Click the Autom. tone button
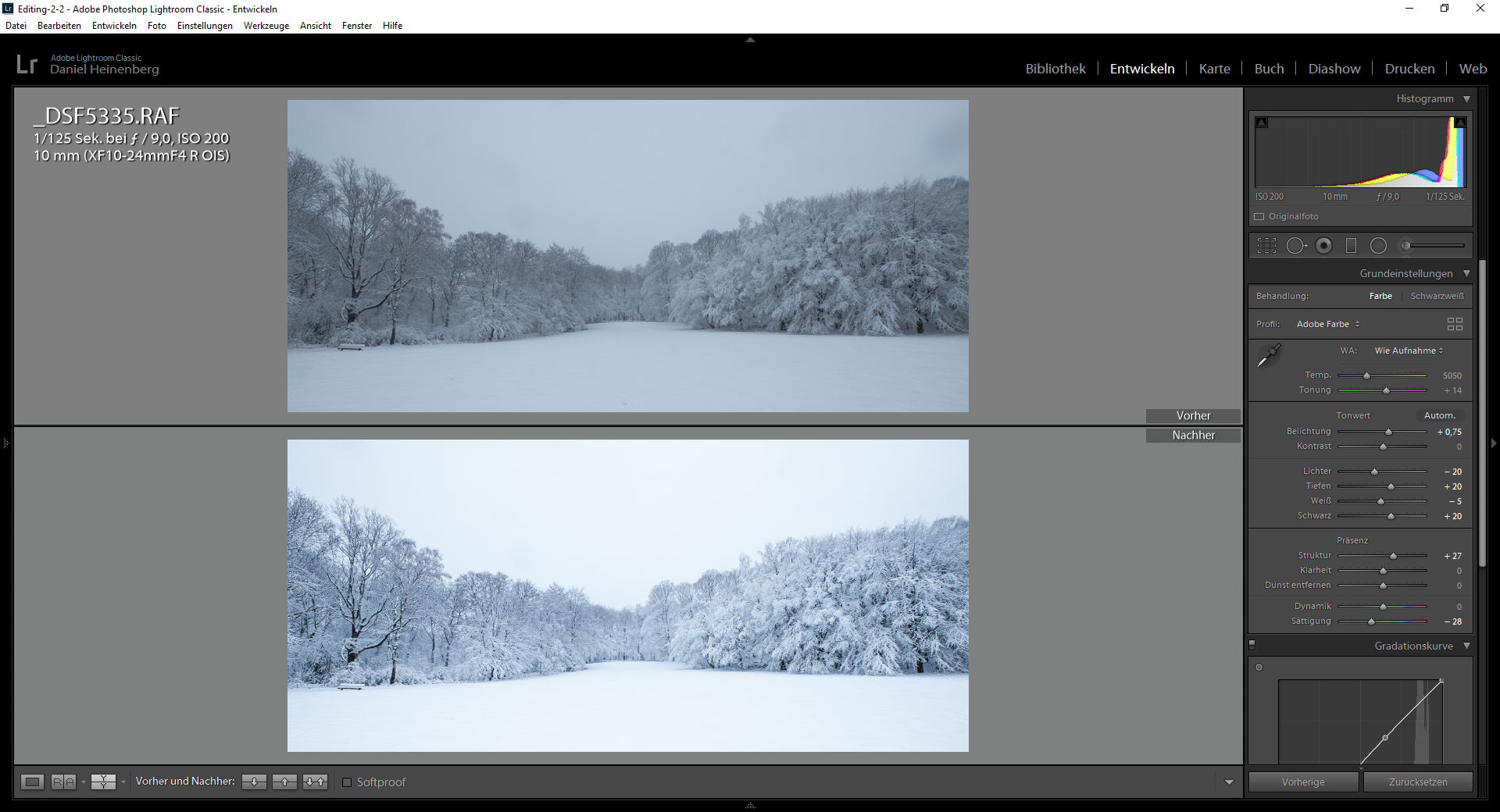The height and width of the screenshot is (812, 1500). click(x=1439, y=415)
